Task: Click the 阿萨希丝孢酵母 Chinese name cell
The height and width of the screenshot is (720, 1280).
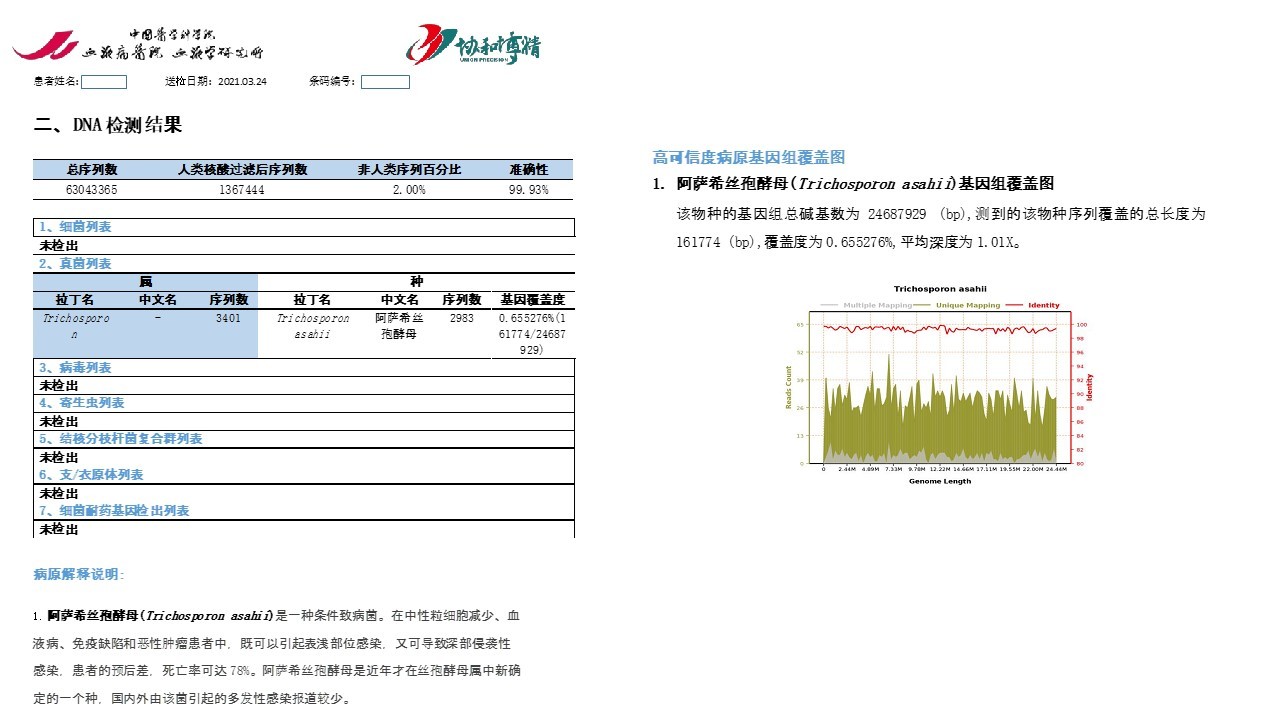Action: (x=399, y=326)
